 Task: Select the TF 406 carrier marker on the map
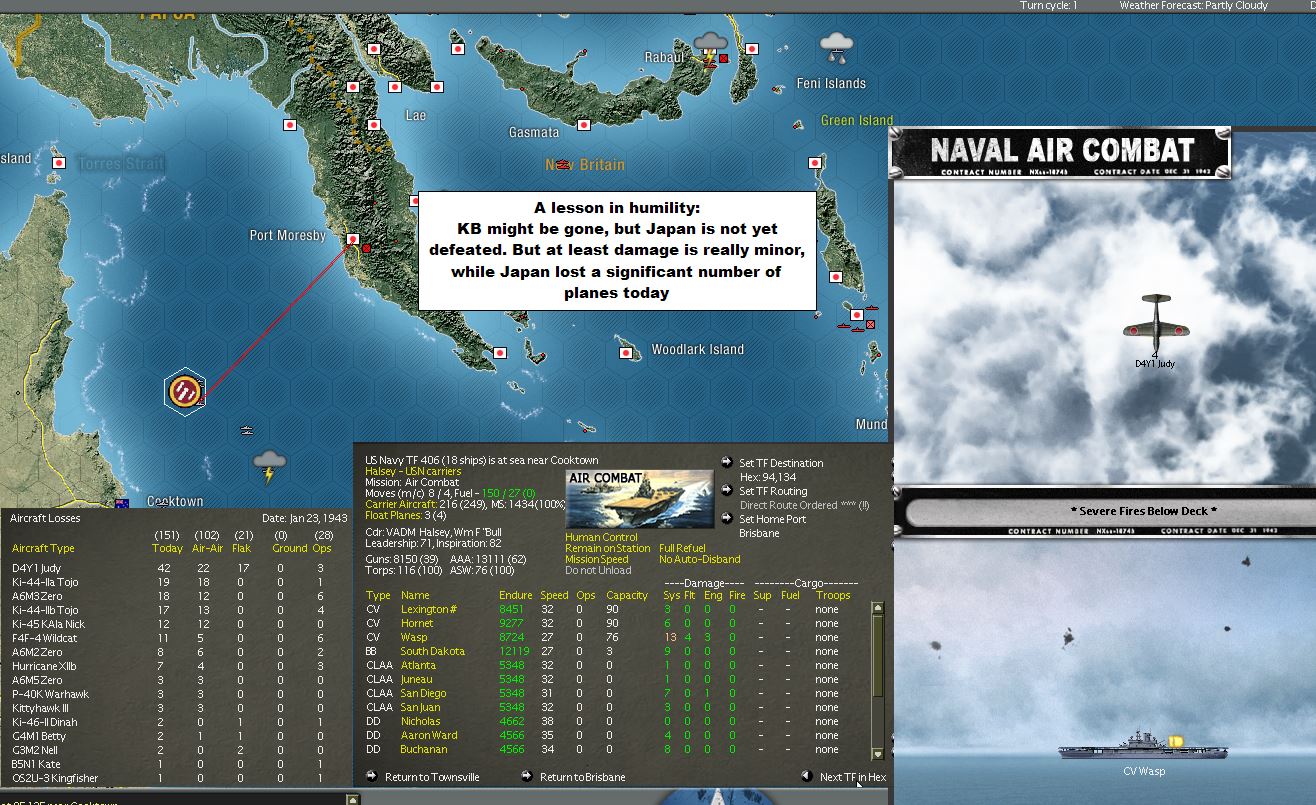click(x=185, y=390)
